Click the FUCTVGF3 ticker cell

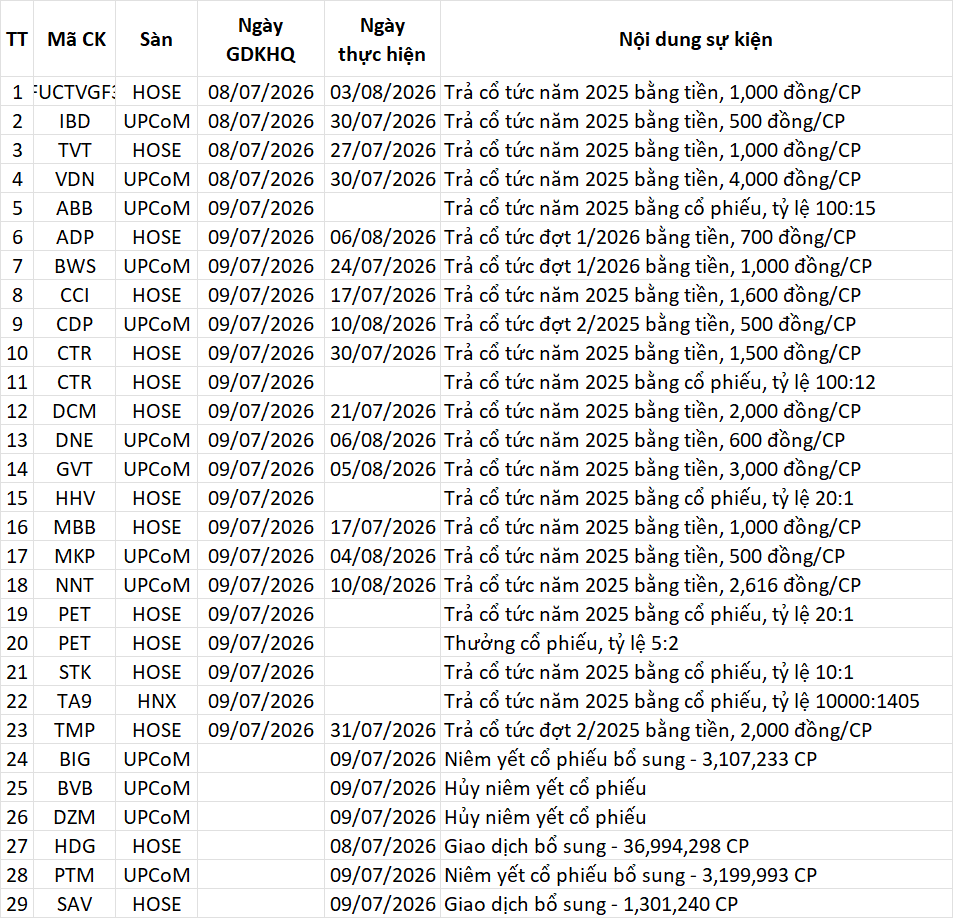(x=75, y=92)
